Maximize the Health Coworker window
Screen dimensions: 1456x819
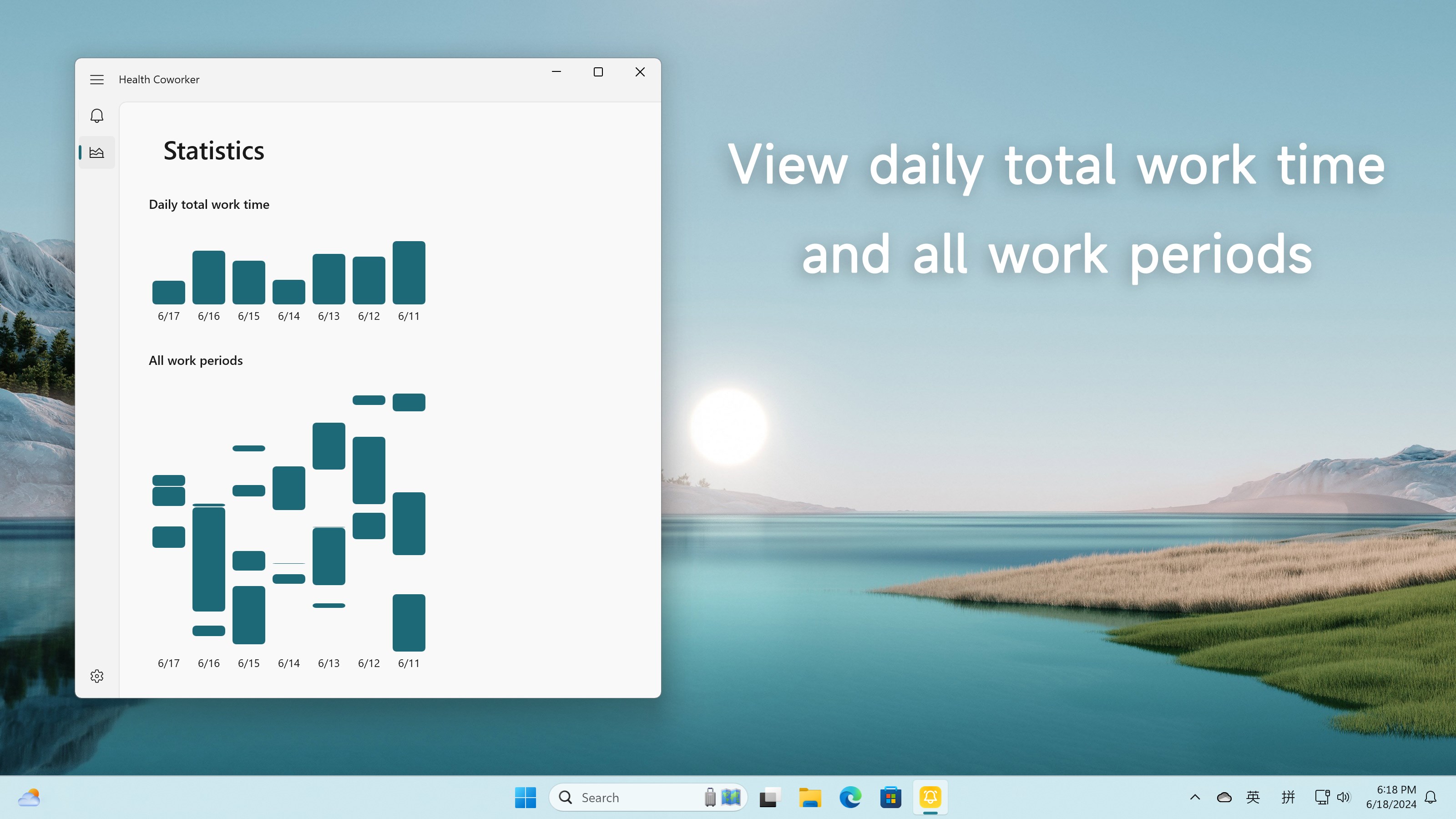pos(598,72)
